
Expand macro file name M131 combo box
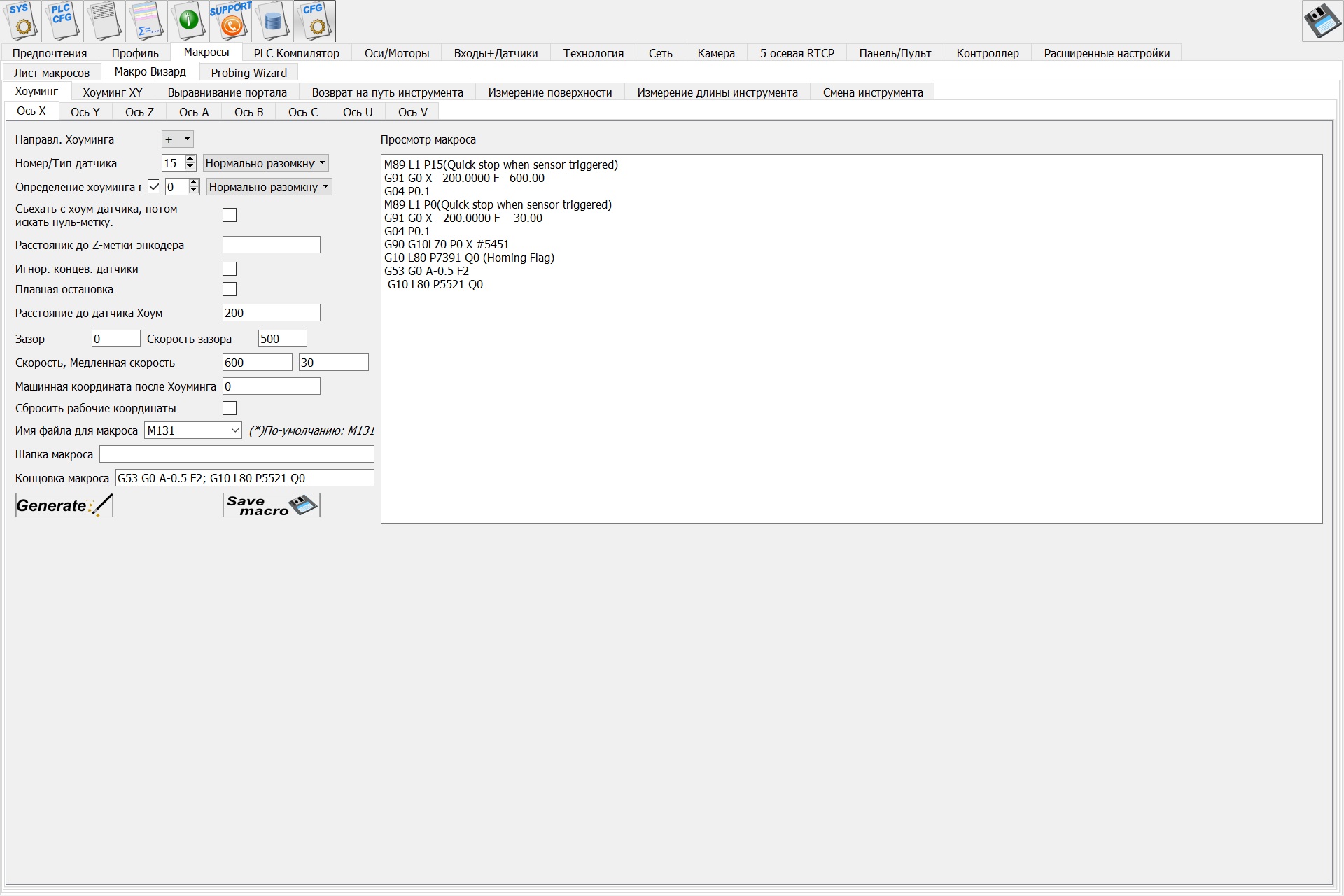[235, 430]
